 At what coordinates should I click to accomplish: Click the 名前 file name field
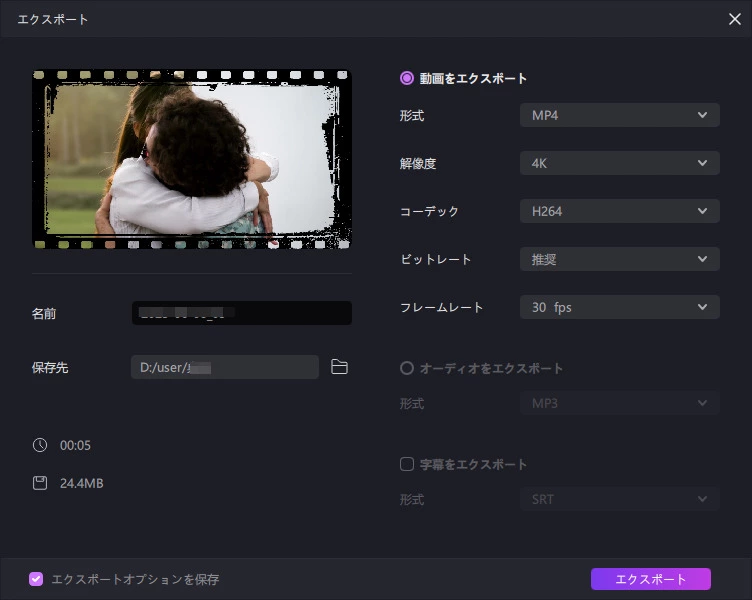pos(242,313)
